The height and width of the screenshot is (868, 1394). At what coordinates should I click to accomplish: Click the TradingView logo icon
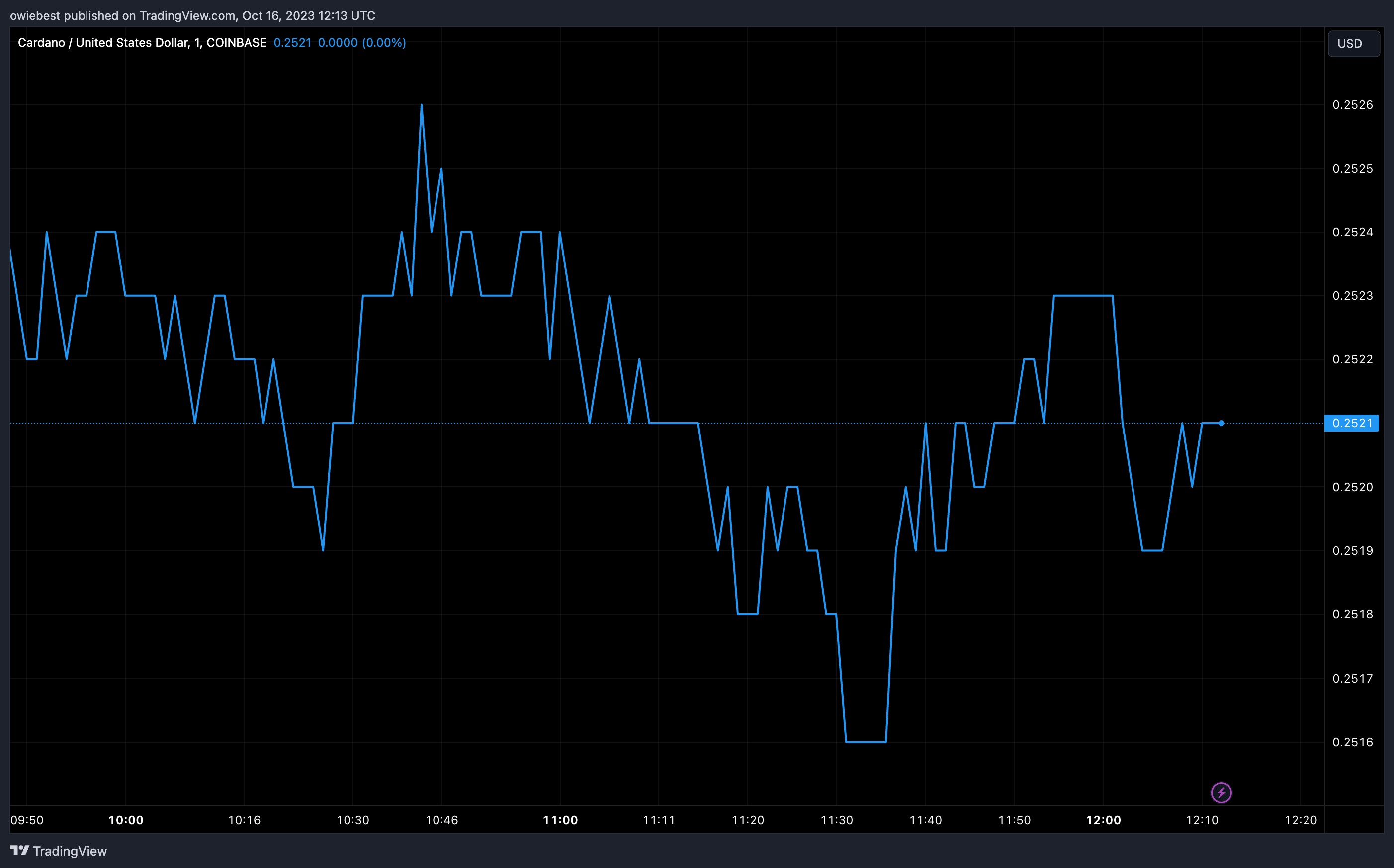tap(19, 850)
